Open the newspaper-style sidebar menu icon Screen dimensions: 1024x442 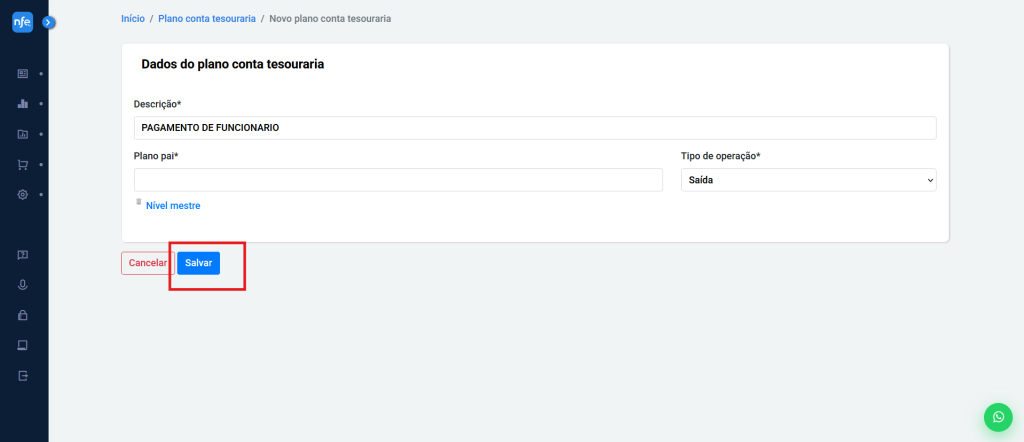click(x=23, y=74)
